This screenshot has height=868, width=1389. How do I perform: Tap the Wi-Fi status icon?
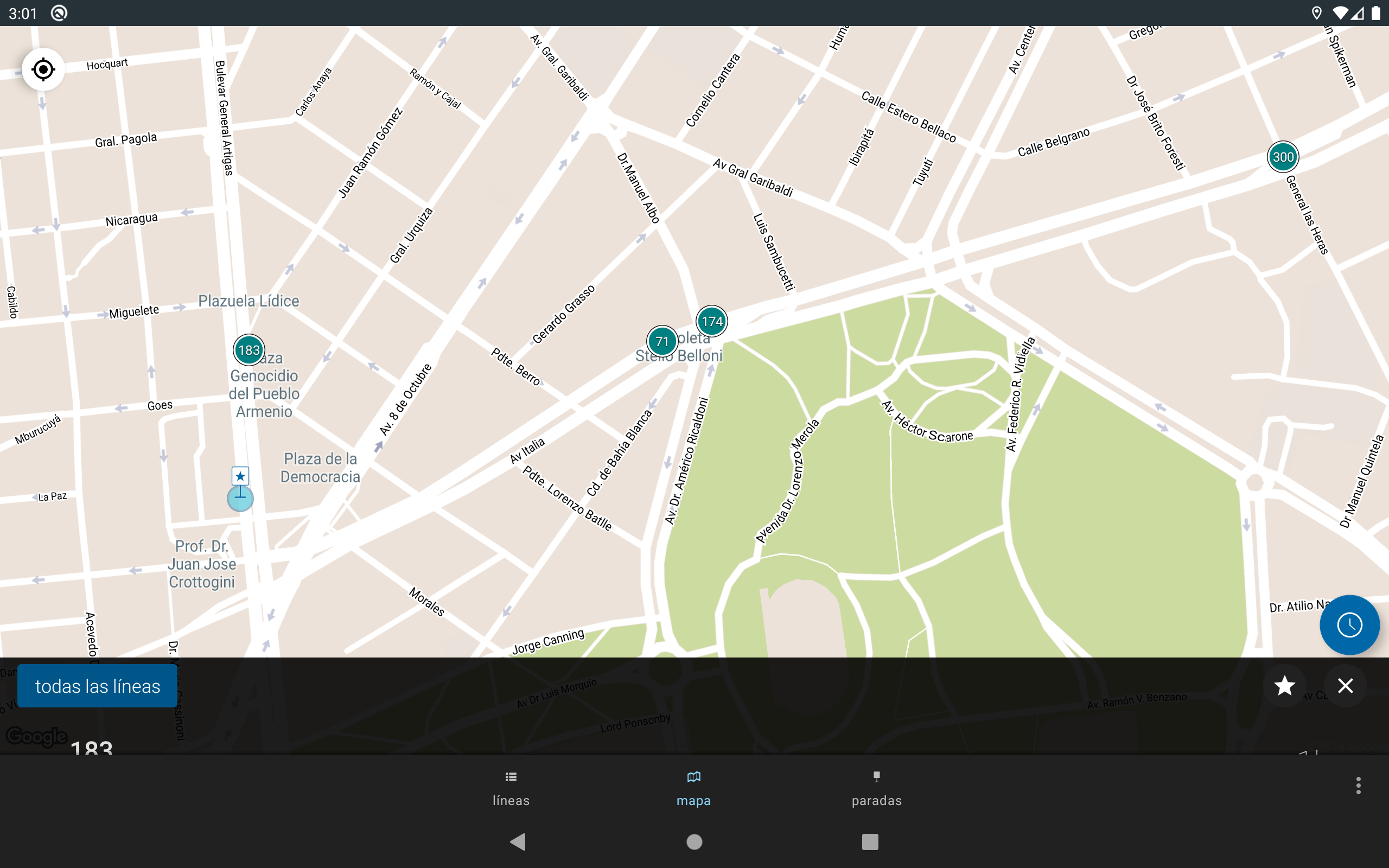(1340, 13)
